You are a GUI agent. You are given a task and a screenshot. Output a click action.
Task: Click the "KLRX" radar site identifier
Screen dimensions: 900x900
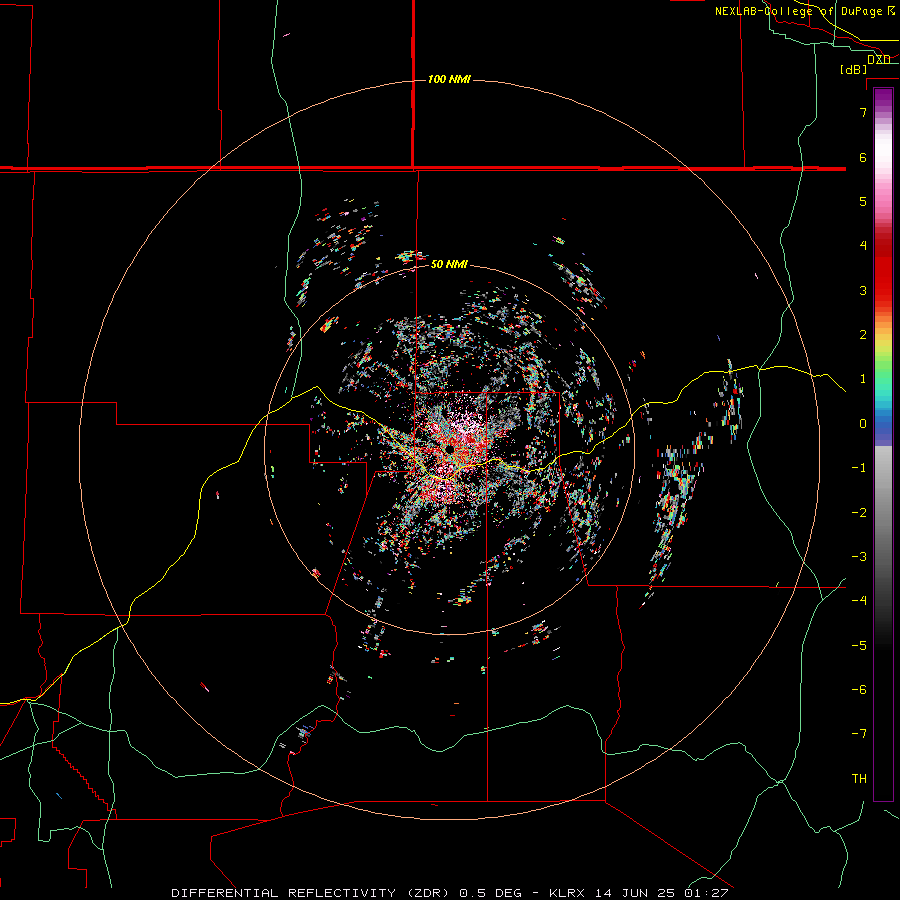(567, 893)
